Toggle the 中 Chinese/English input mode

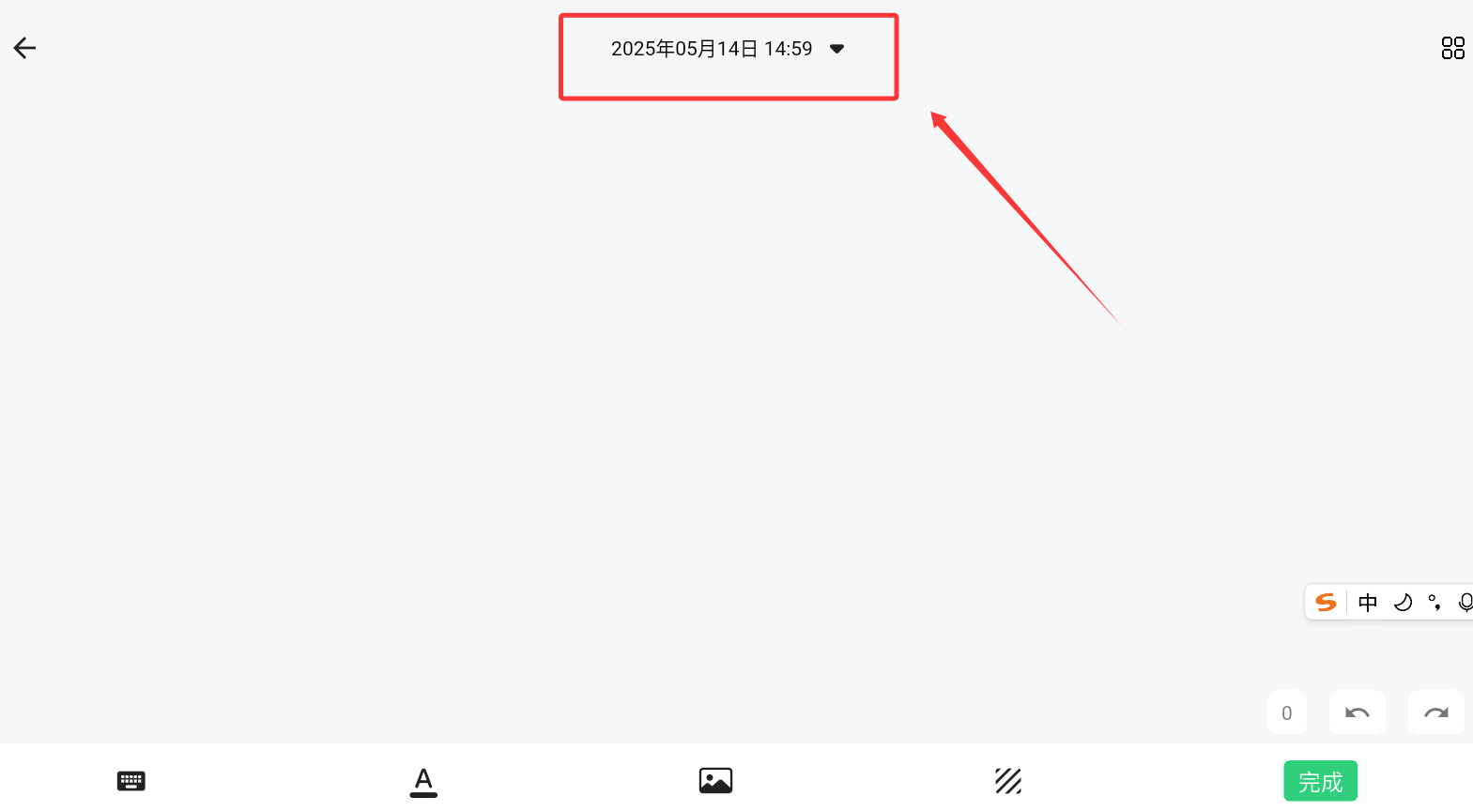pos(1368,603)
